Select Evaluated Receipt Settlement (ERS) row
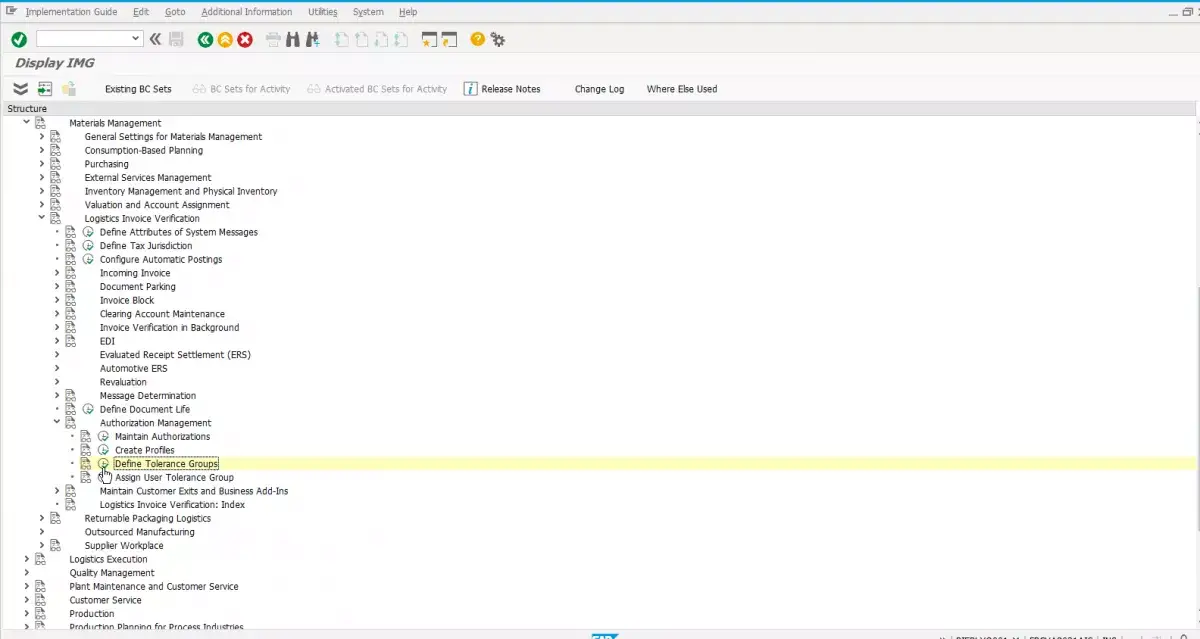Image resolution: width=1200 pixels, height=639 pixels. pos(175,355)
